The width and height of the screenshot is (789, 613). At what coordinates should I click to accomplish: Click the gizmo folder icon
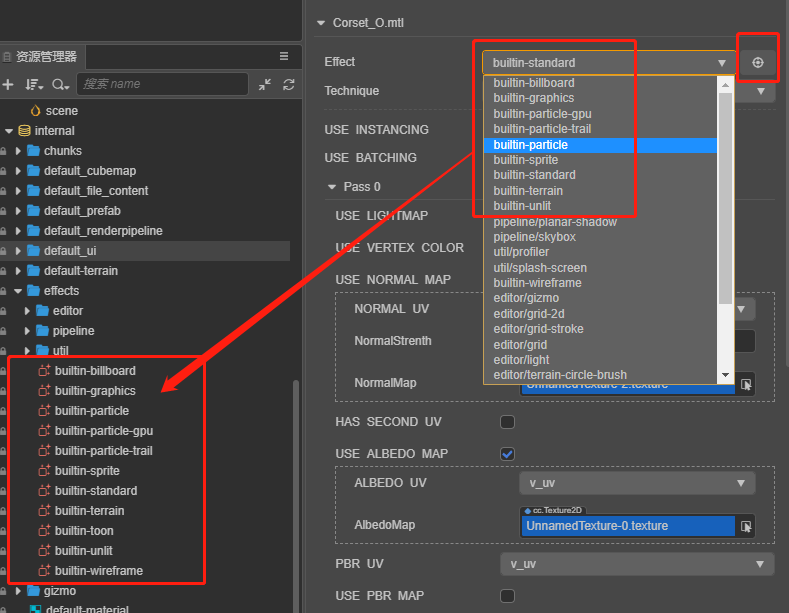[x=33, y=590]
